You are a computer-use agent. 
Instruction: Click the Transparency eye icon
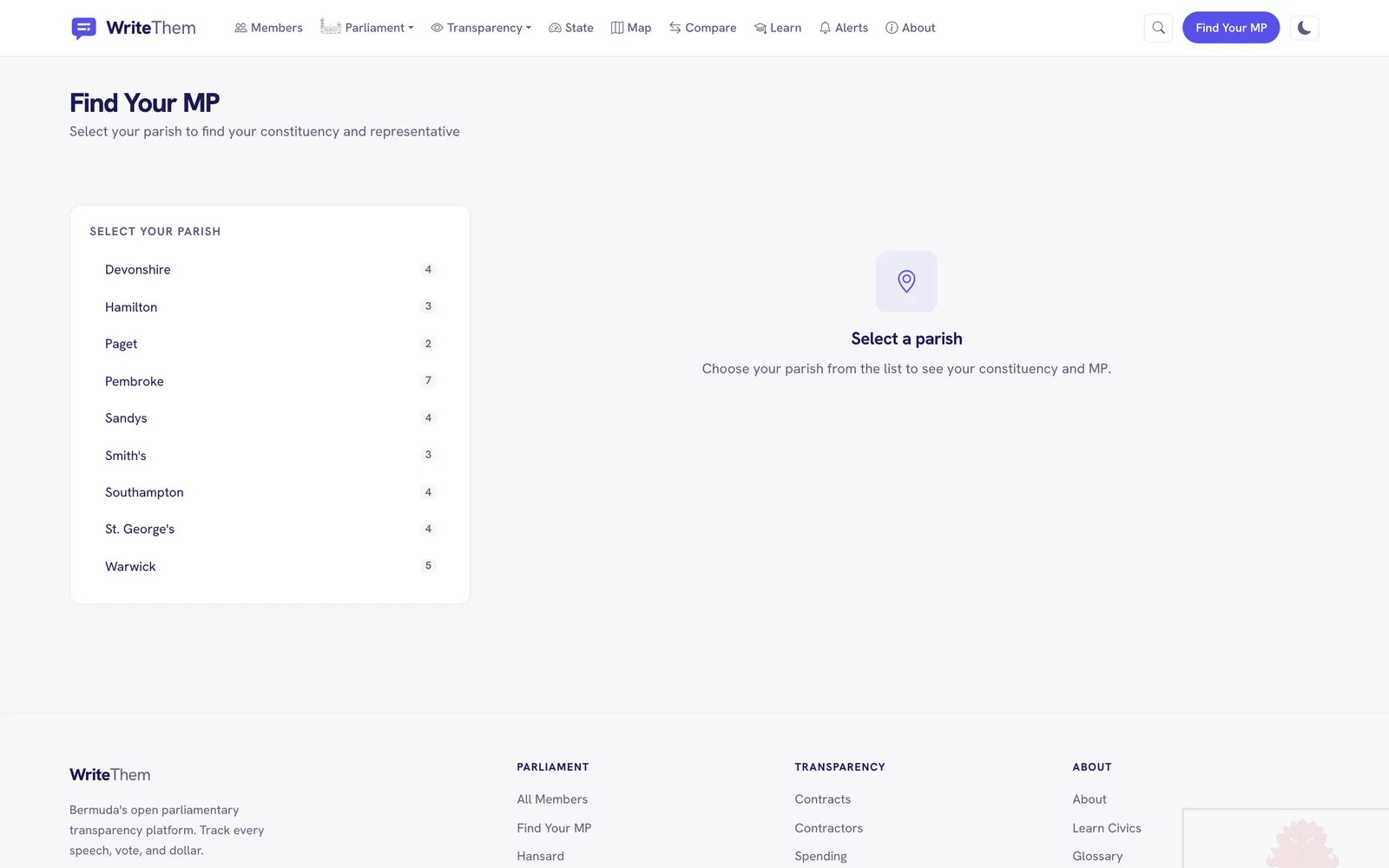coord(437,28)
